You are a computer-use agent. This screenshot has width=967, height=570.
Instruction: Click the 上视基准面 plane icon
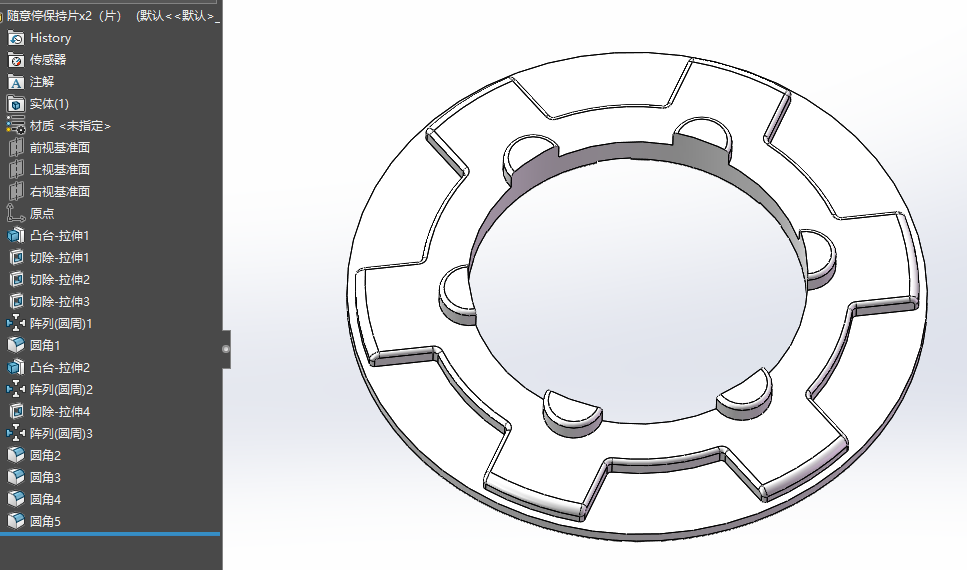click(x=15, y=170)
